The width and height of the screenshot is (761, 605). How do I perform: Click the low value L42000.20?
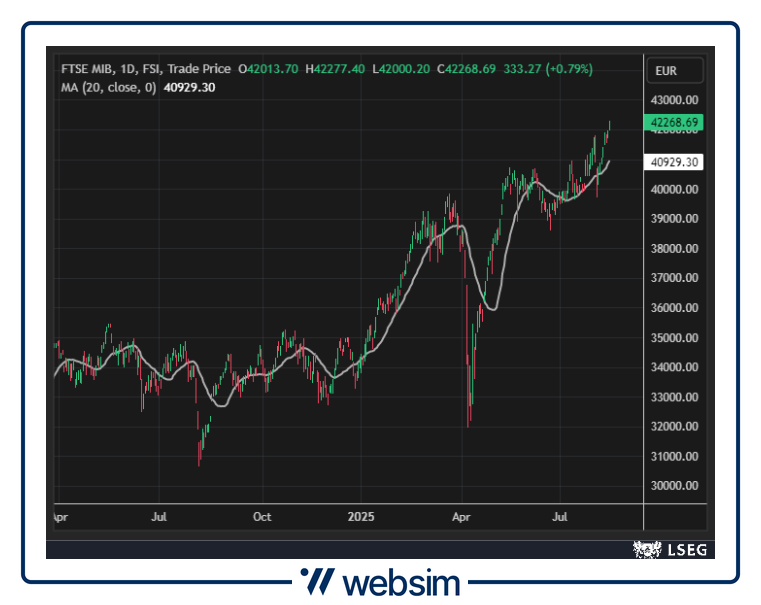pyautogui.click(x=401, y=69)
